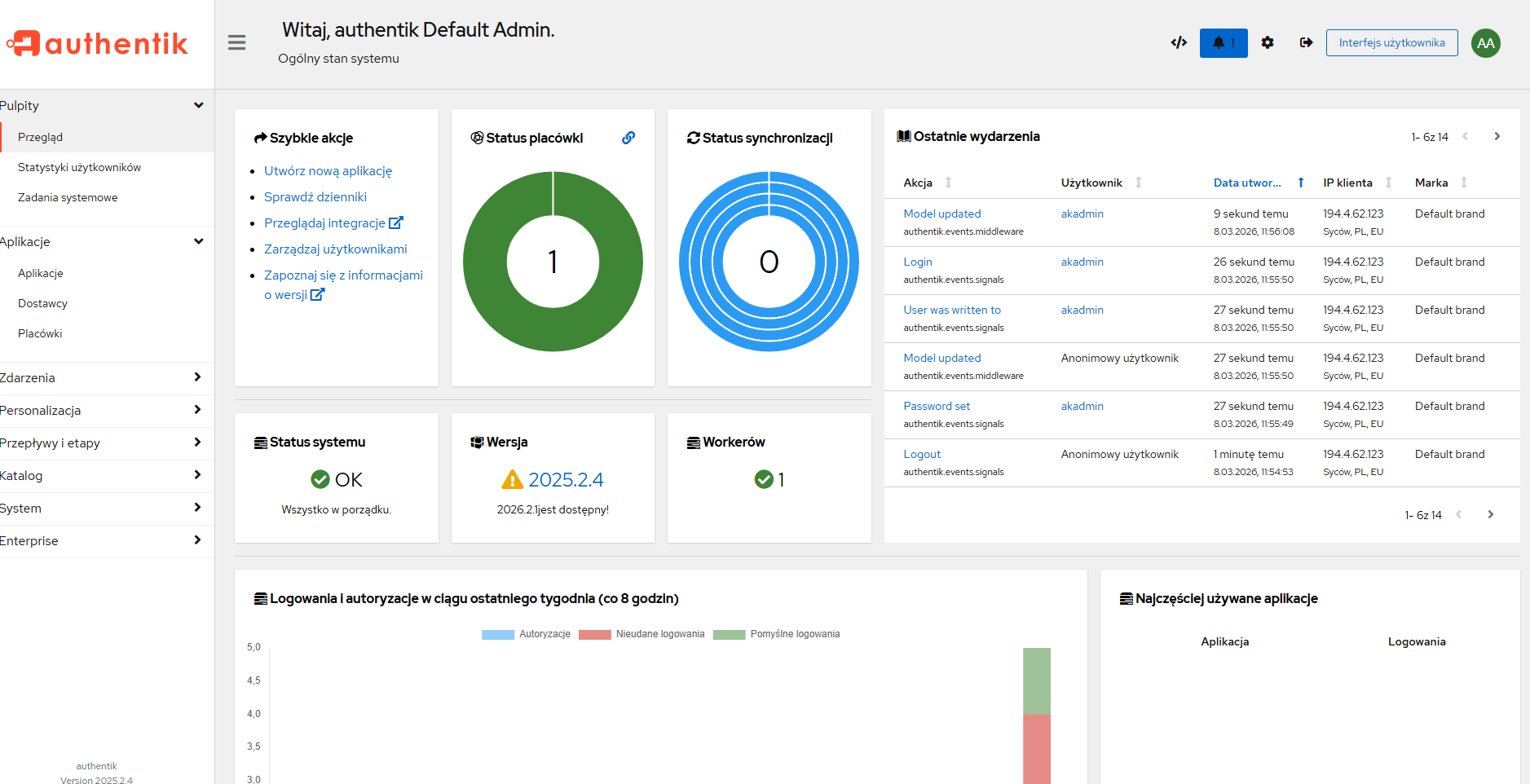Go to previous events page, top arrow
1530x784 pixels.
coord(1465,136)
